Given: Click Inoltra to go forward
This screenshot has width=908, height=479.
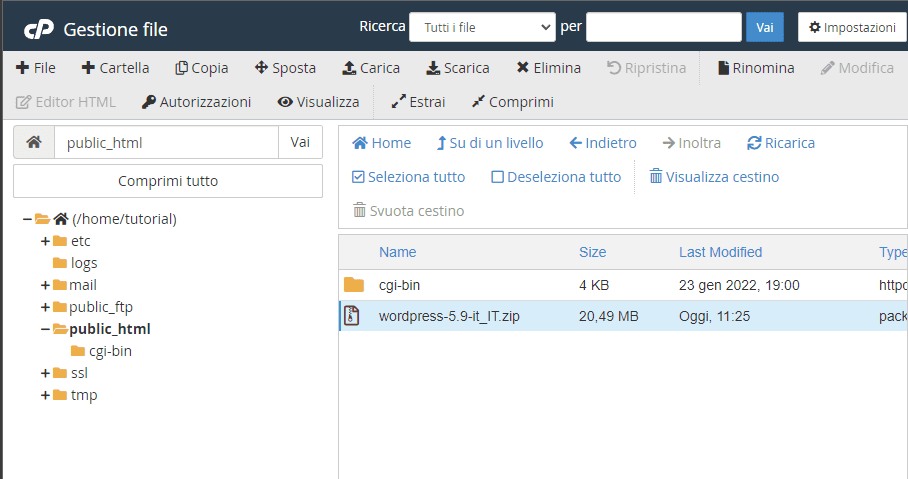Looking at the screenshot, I should pyautogui.click(x=691, y=143).
